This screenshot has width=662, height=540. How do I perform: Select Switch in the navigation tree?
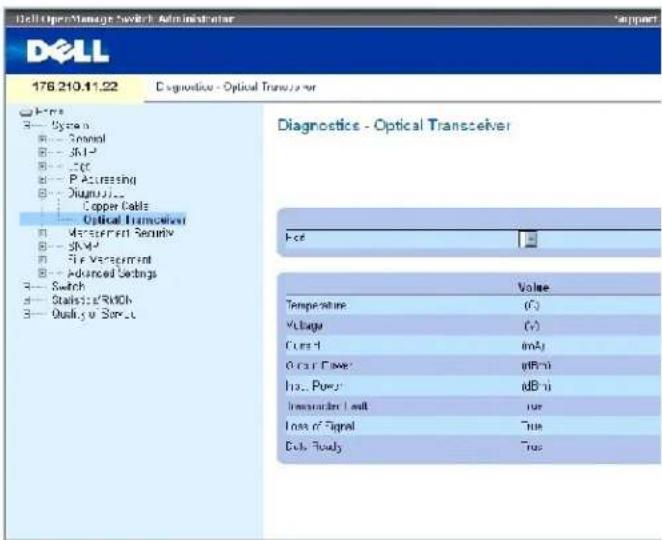pos(68,287)
